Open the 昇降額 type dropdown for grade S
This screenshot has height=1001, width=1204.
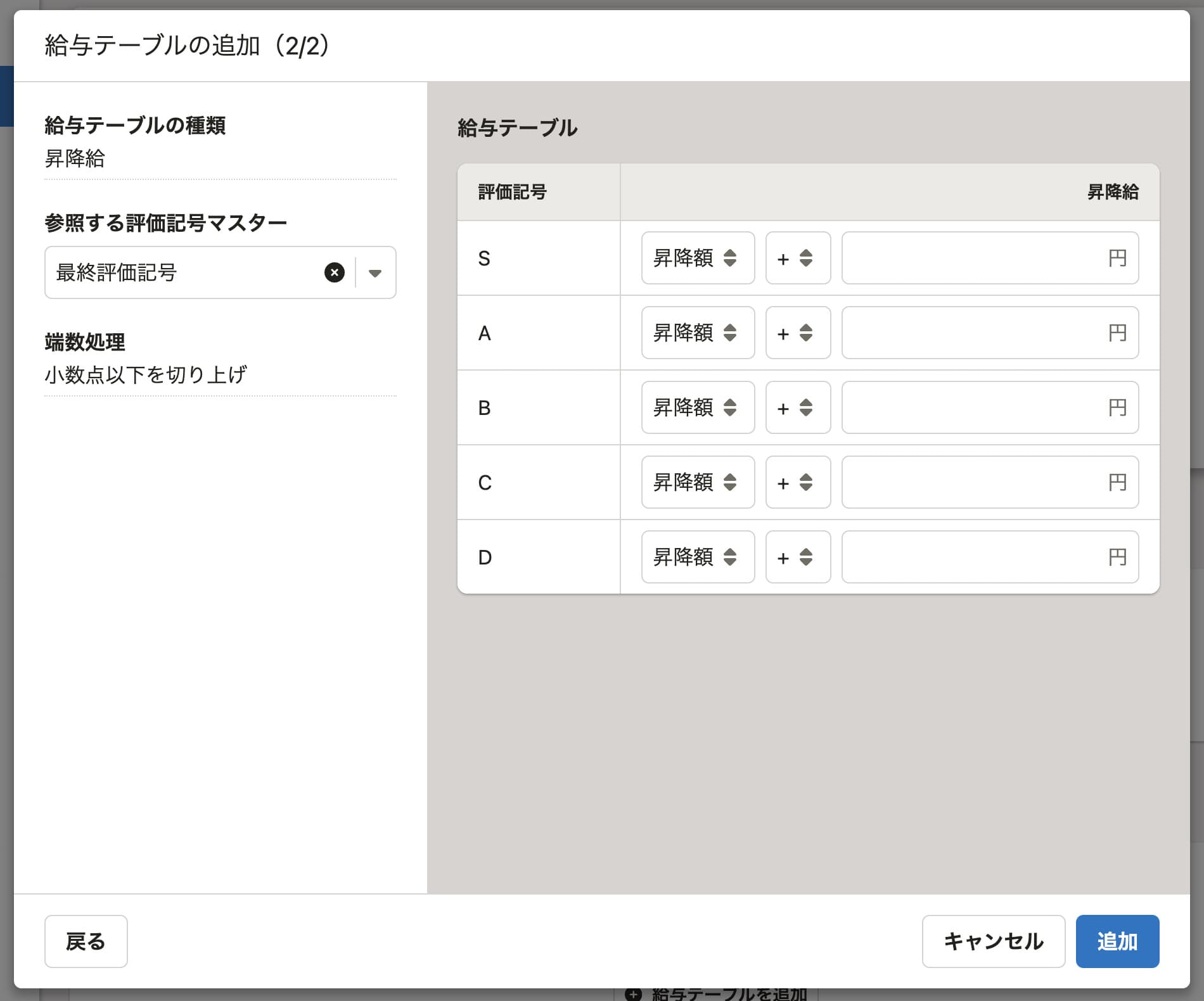697,258
